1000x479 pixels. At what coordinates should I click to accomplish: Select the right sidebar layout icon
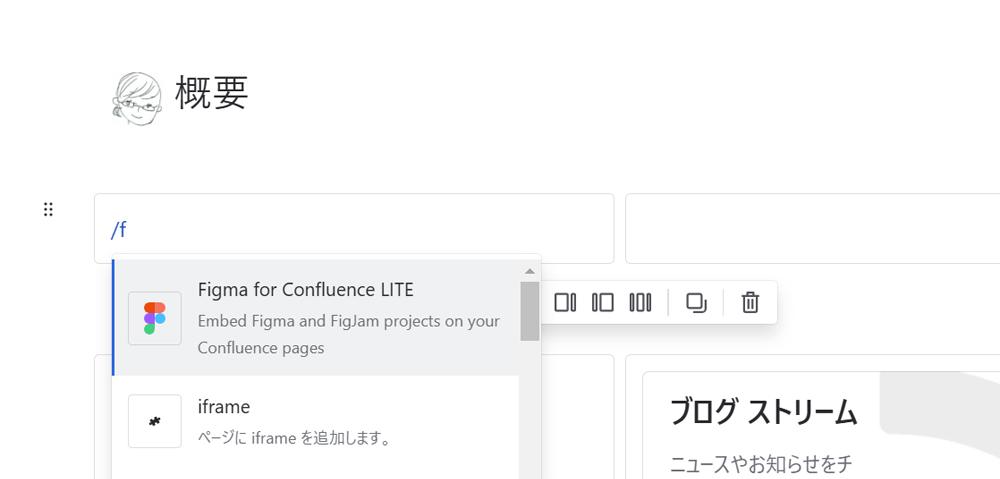pyautogui.click(x=565, y=302)
